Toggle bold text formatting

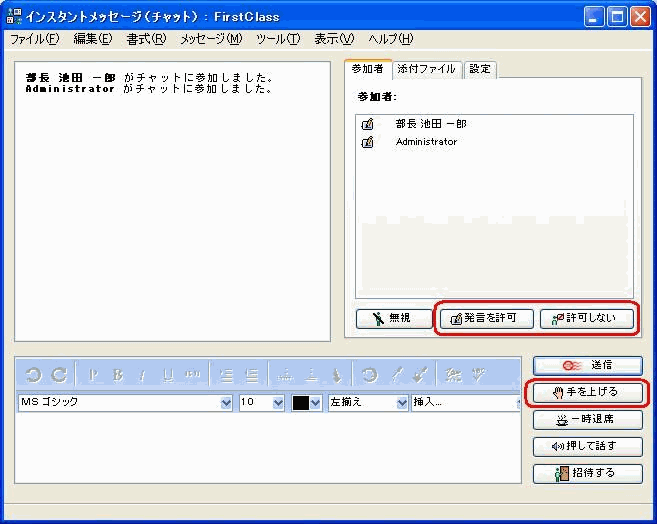pyautogui.click(x=118, y=375)
